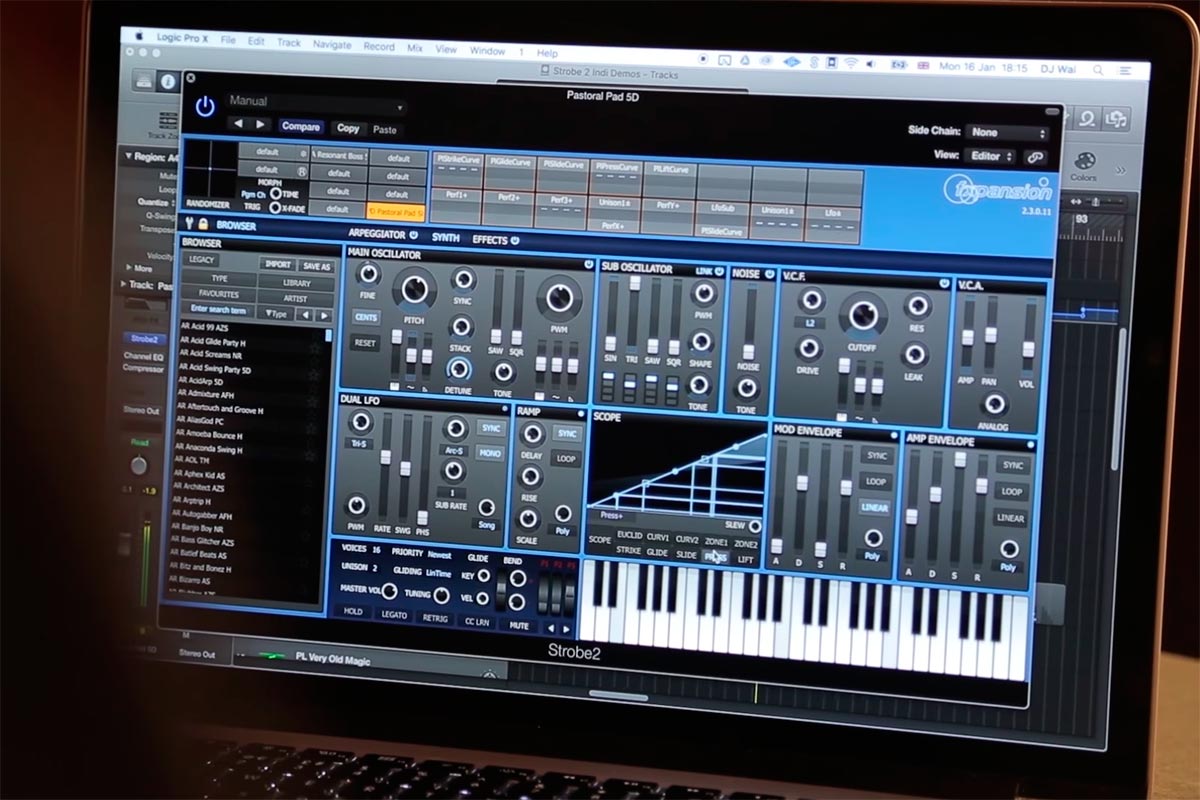
Task: Open the Manual preset dropdown
Action: click(x=316, y=102)
